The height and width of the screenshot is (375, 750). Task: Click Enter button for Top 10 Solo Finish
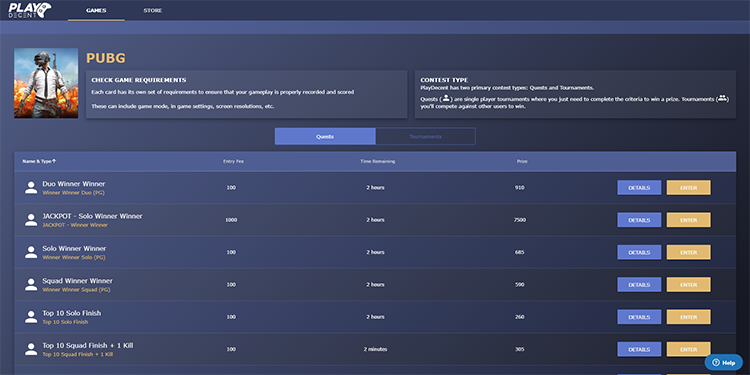point(688,317)
